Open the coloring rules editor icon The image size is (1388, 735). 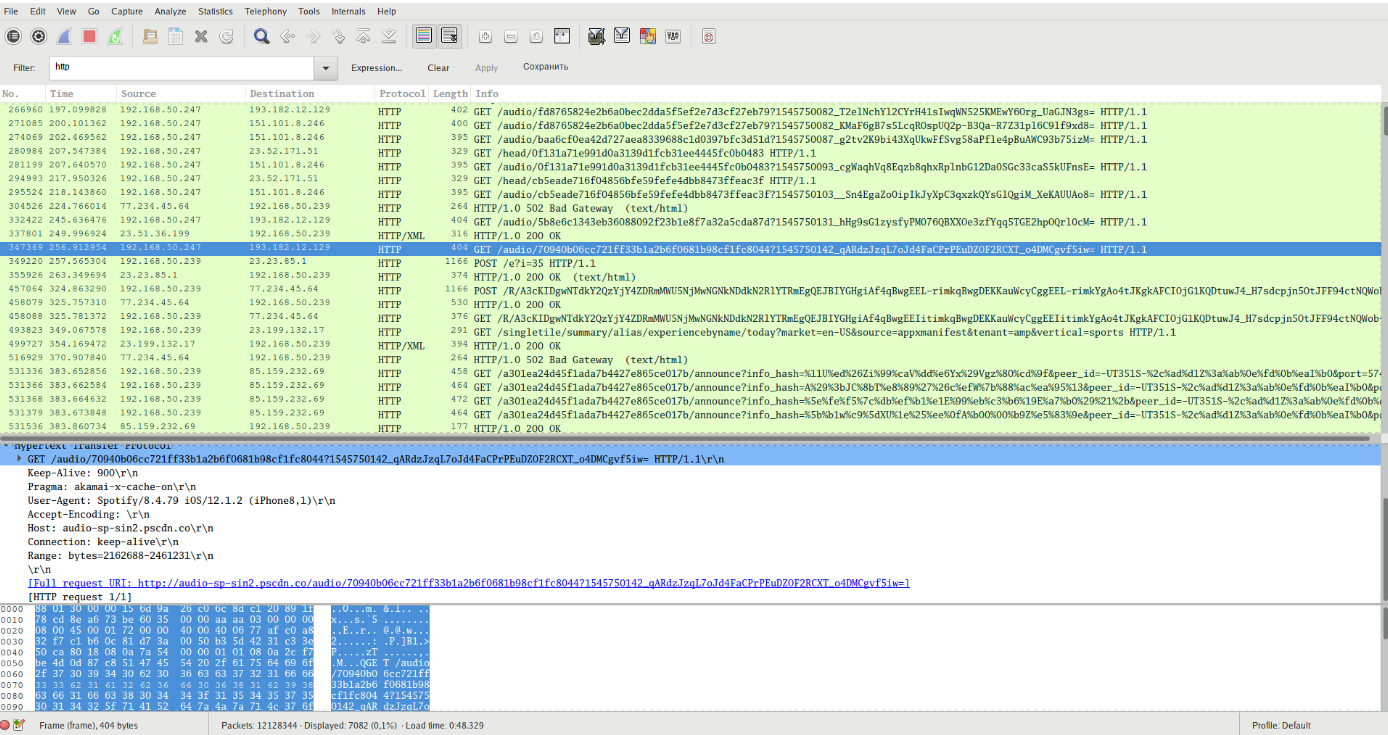[647, 36]
